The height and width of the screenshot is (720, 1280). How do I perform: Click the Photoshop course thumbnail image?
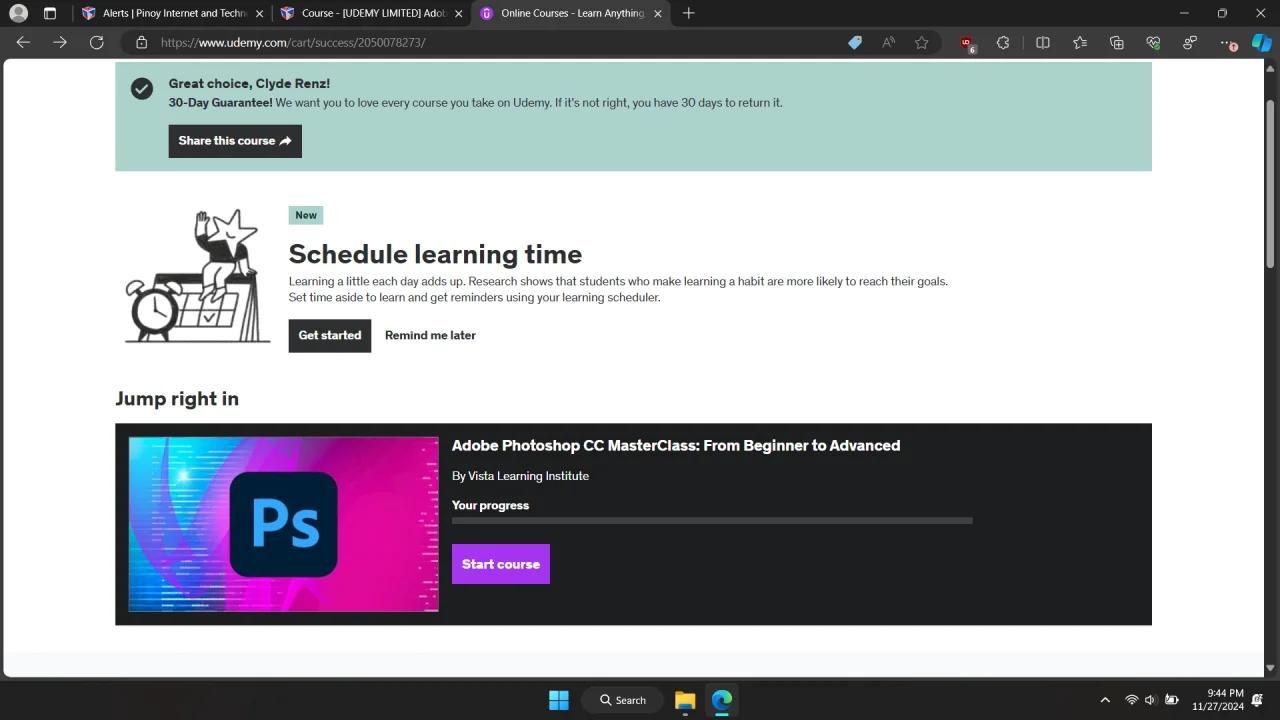[x=283, y=524]
